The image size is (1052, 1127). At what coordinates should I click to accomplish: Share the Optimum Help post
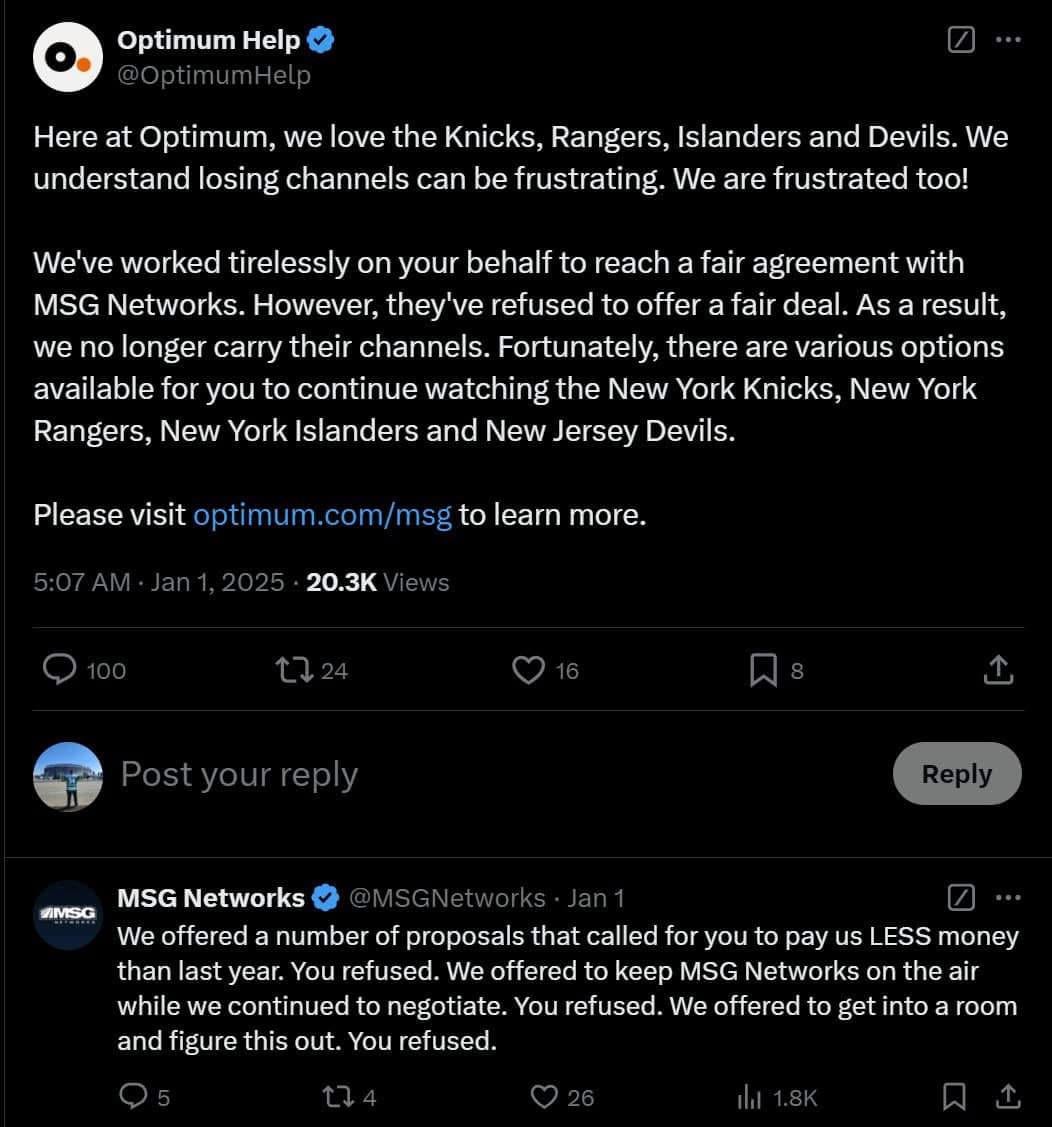click(998, 670)
